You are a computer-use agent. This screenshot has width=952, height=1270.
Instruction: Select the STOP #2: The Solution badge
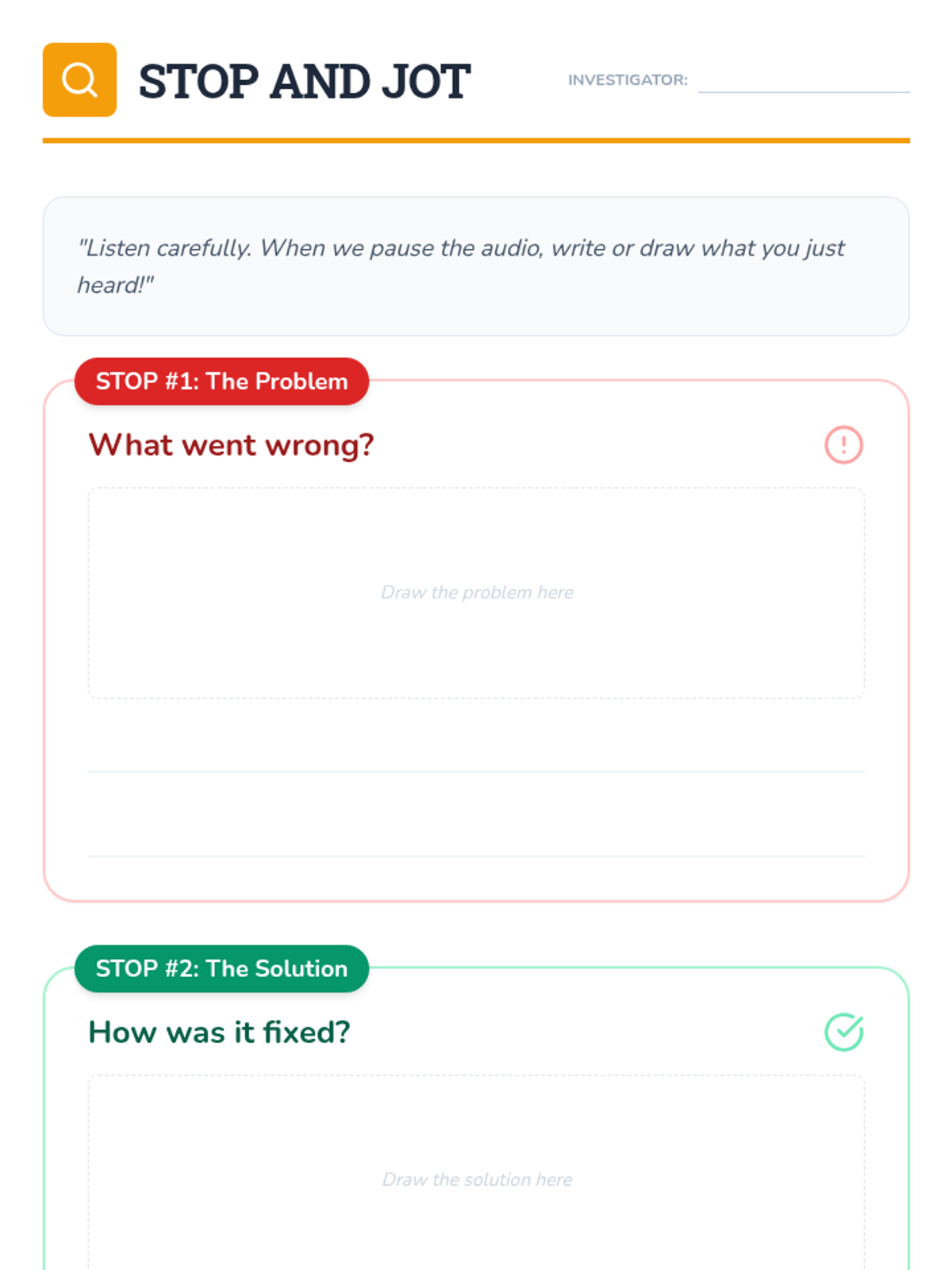click(221, 968)
